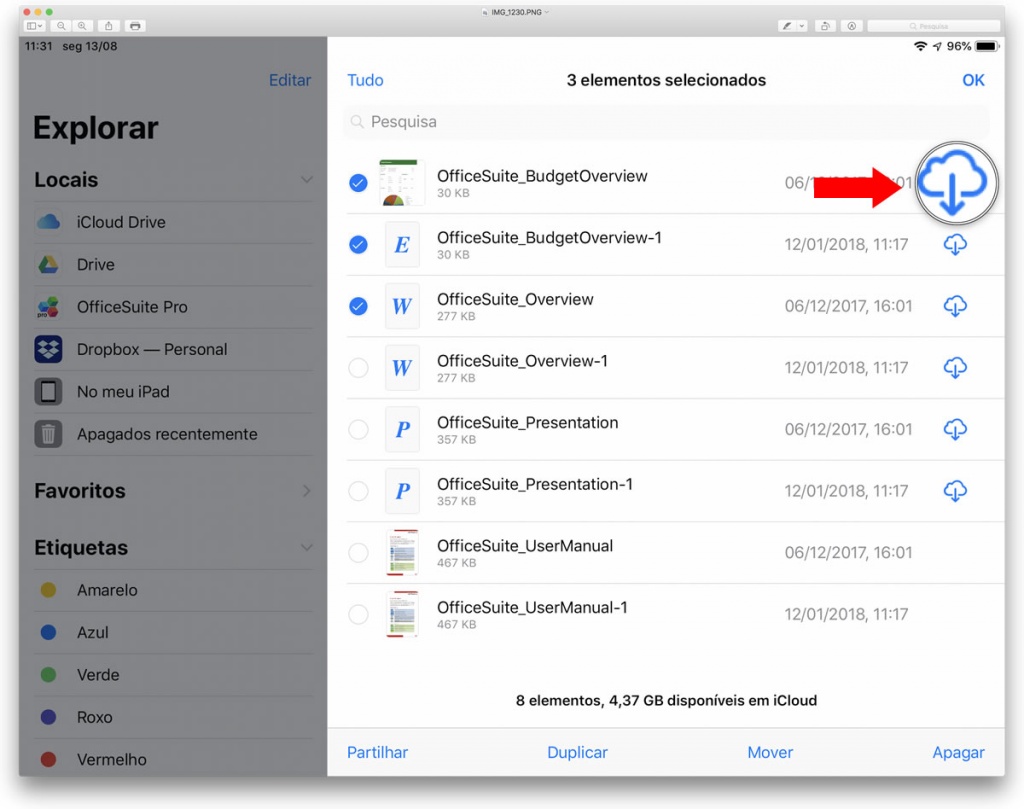Collapse the Etiquetas section
This screenshot has height=809, width=1024.
point(306,547)
